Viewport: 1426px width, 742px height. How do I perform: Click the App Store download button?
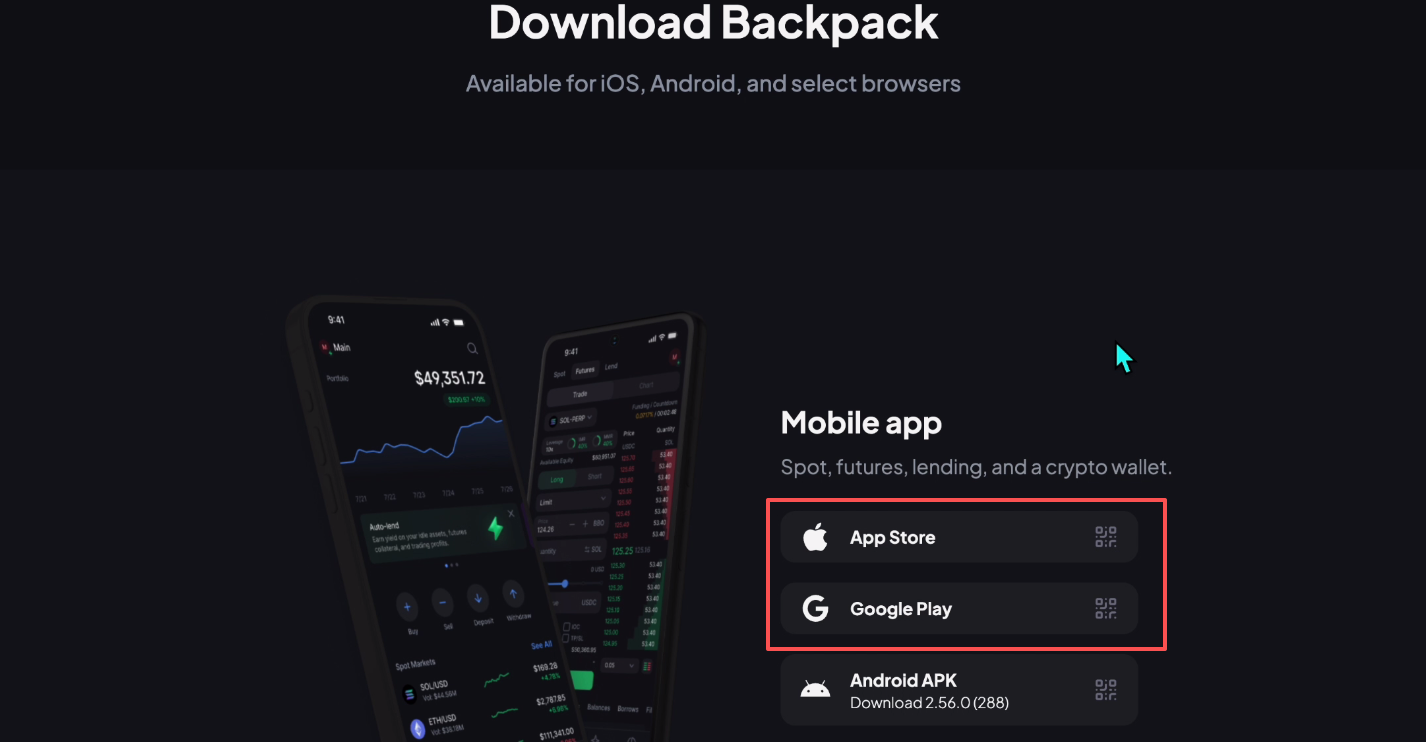pyautogui.click(x=959, y=537)
